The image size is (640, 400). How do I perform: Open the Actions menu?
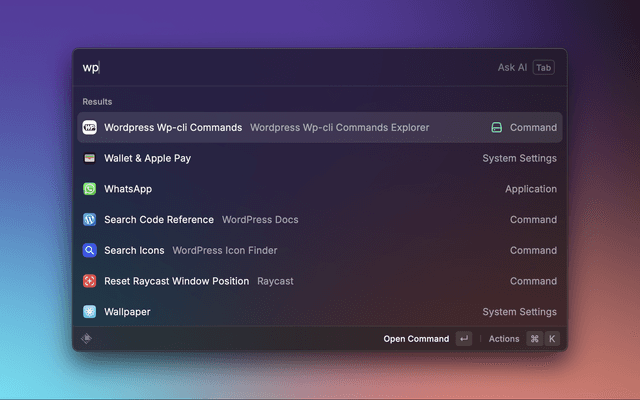coord(504,339)
